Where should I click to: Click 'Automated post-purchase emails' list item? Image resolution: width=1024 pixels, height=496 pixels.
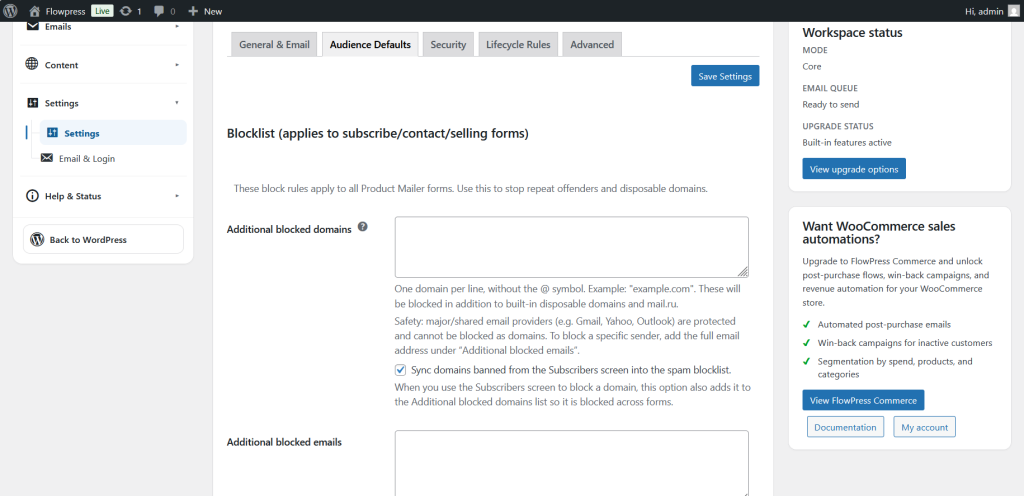[x=884, y=324]
